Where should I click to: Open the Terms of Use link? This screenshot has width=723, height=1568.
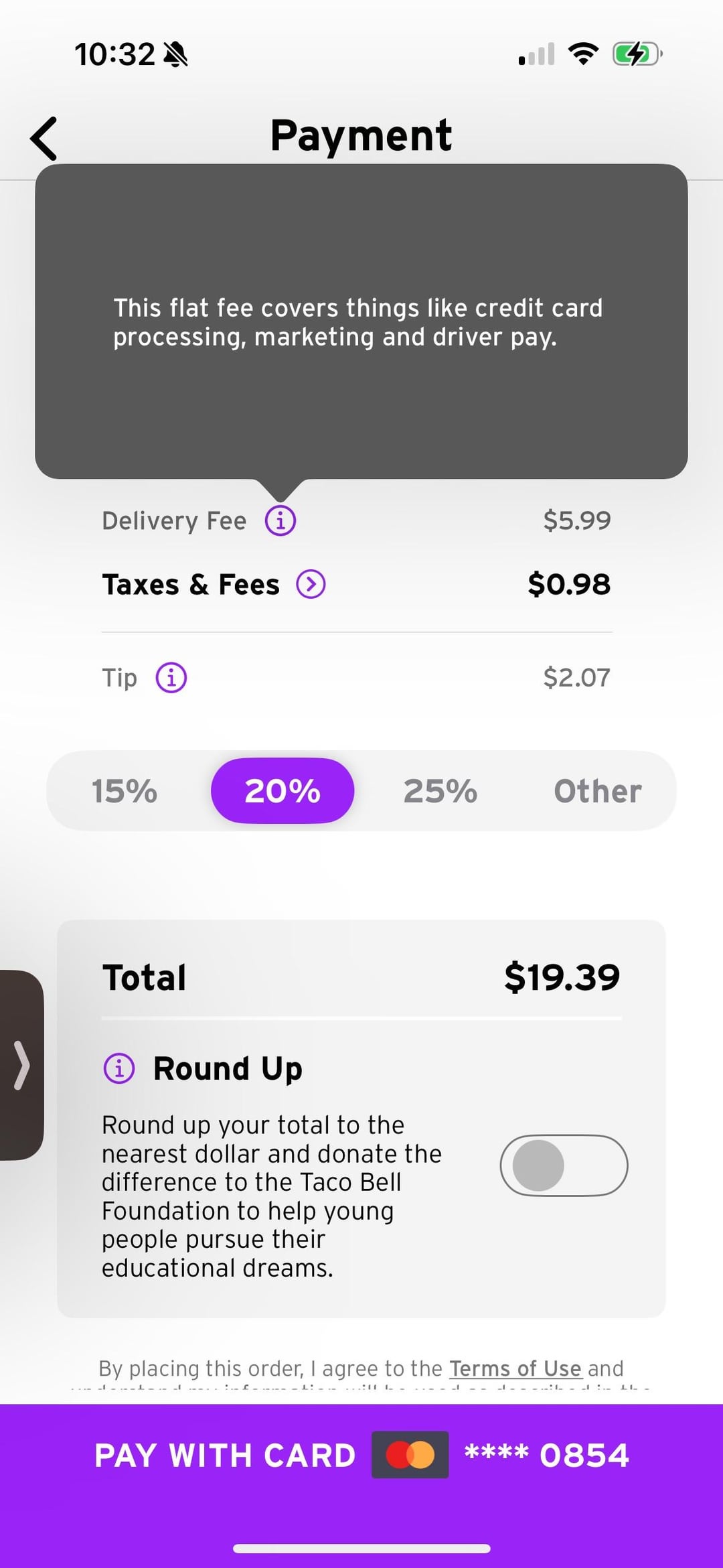point(515,1368)
